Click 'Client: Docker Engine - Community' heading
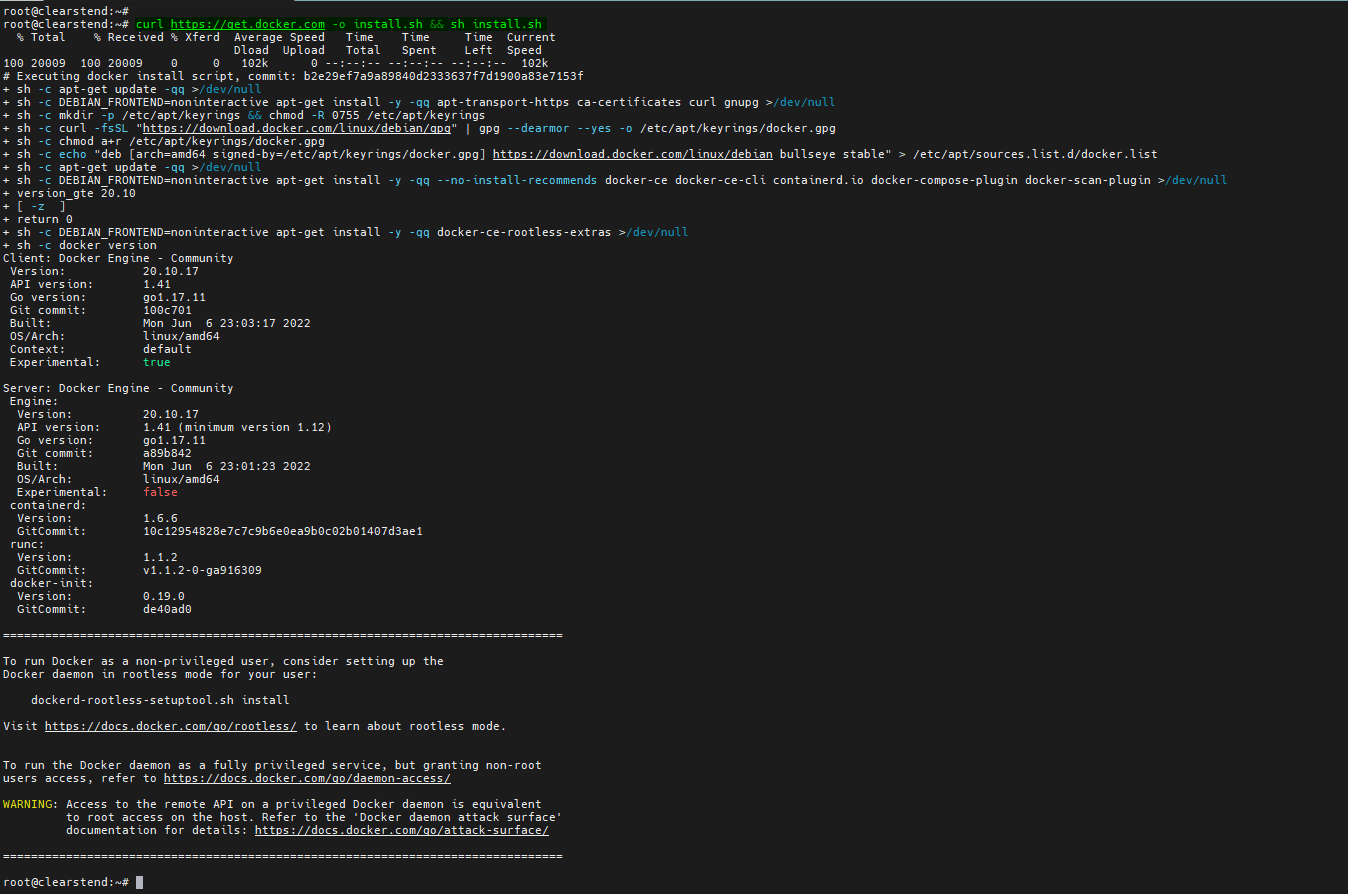 [x=118, y=258]
